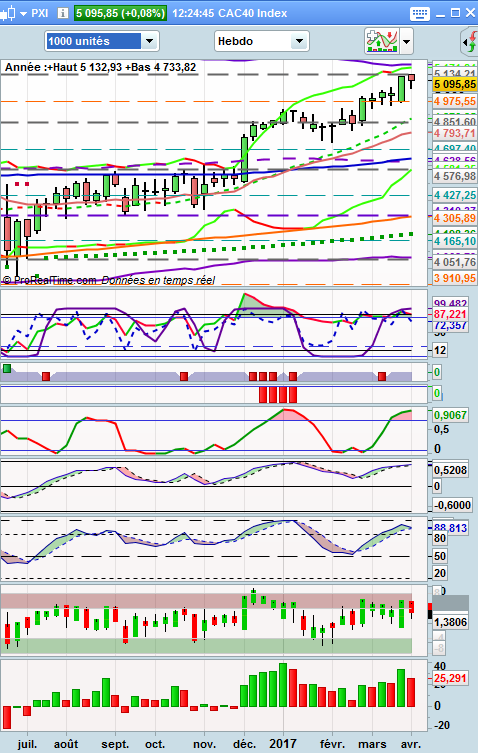Click the orange 4 975,55 price label
The image size is (478, 753).
pyautogui.click(x=454, y=101)
